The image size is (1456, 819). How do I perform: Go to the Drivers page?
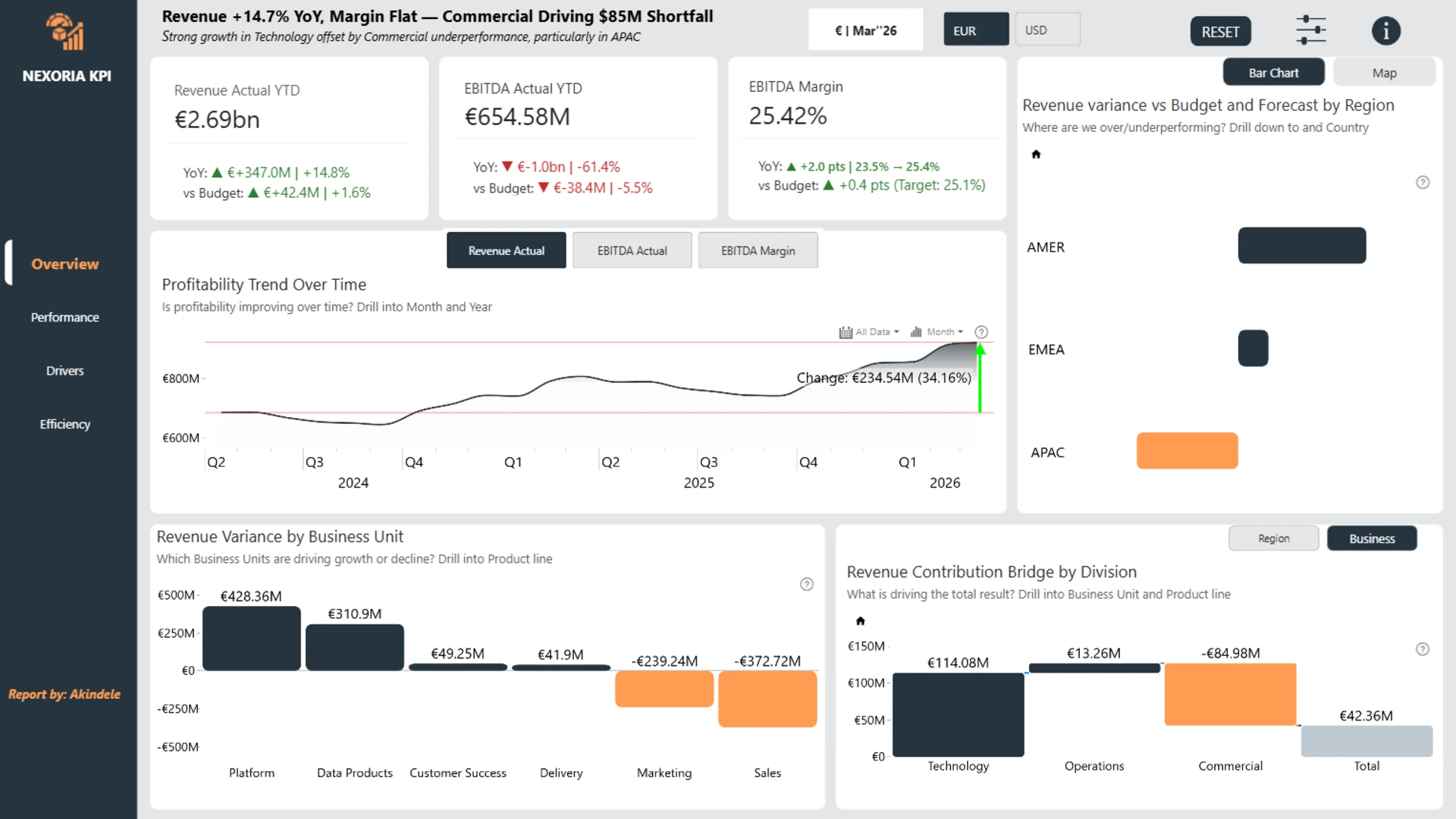pos(64,371)
